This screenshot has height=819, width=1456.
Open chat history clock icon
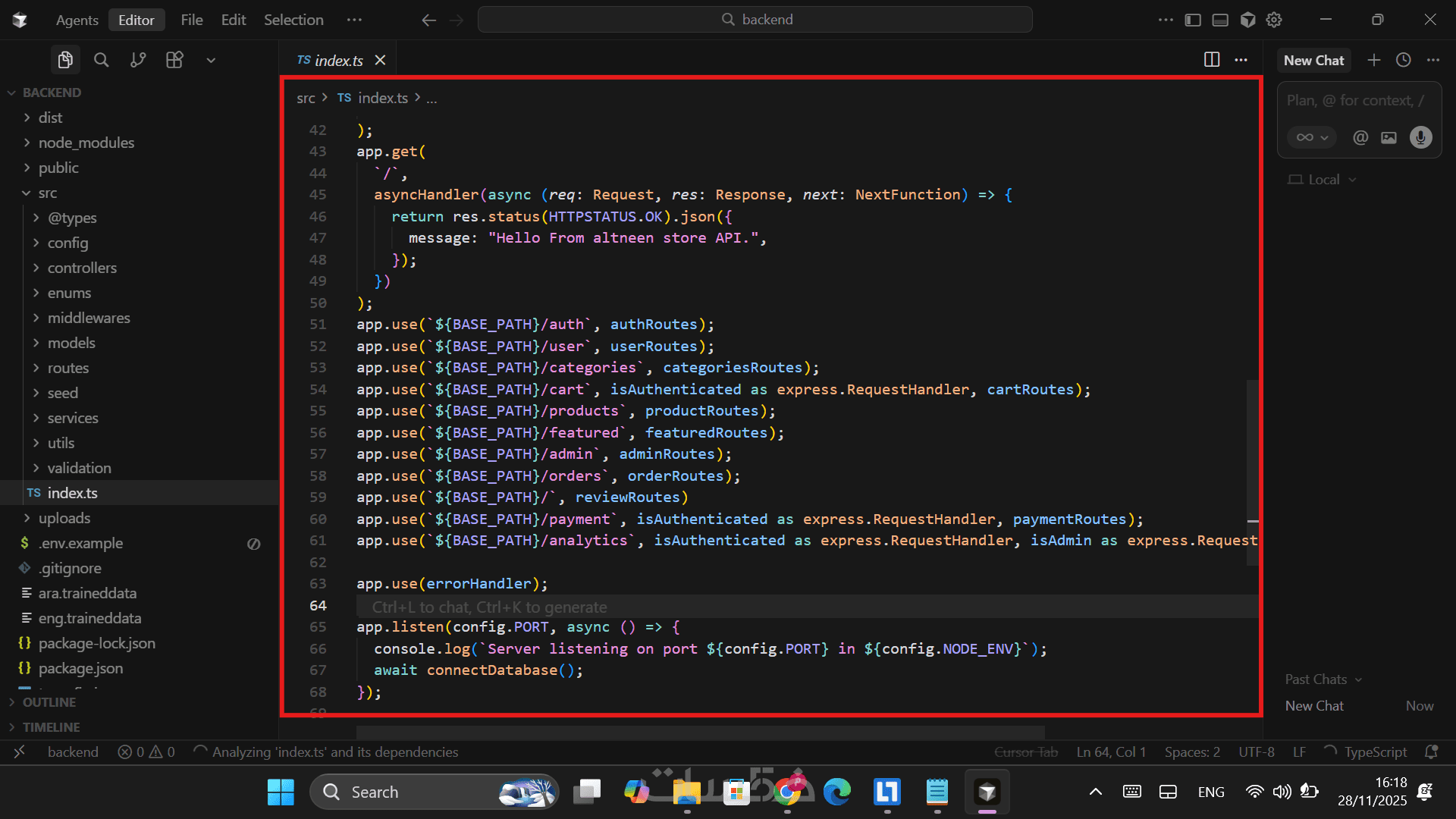coord(1404,60)
